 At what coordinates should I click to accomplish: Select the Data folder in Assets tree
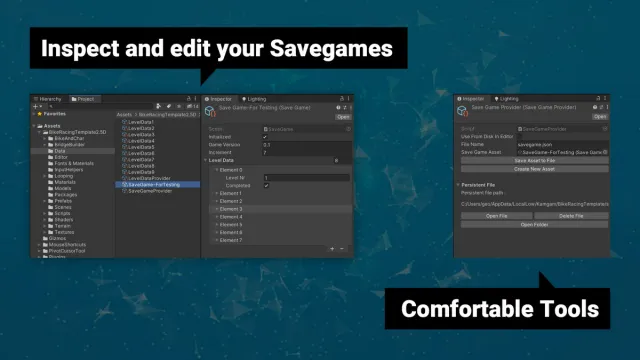73,151
